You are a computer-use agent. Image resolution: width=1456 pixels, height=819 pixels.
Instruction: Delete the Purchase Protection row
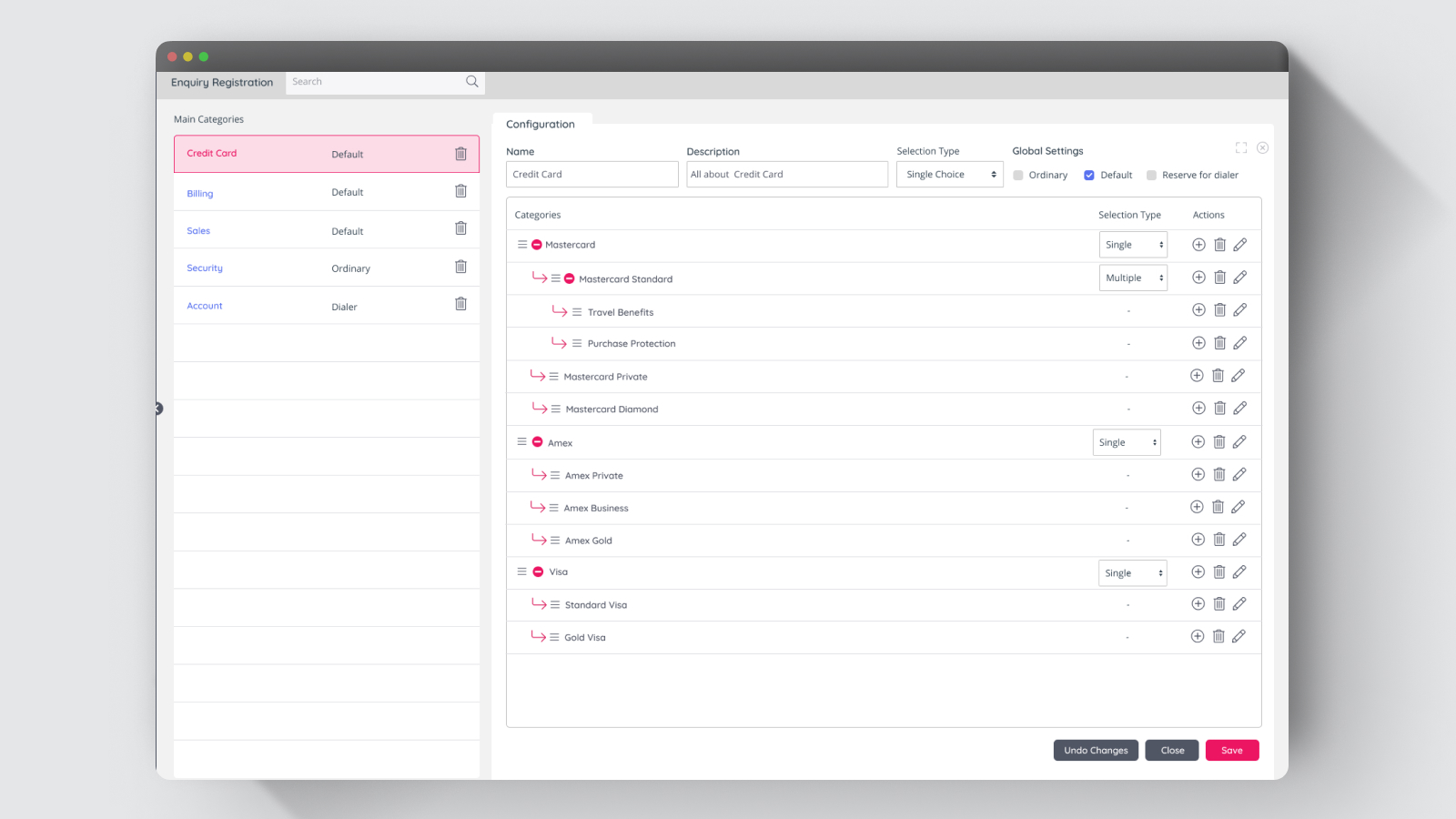1219,343
